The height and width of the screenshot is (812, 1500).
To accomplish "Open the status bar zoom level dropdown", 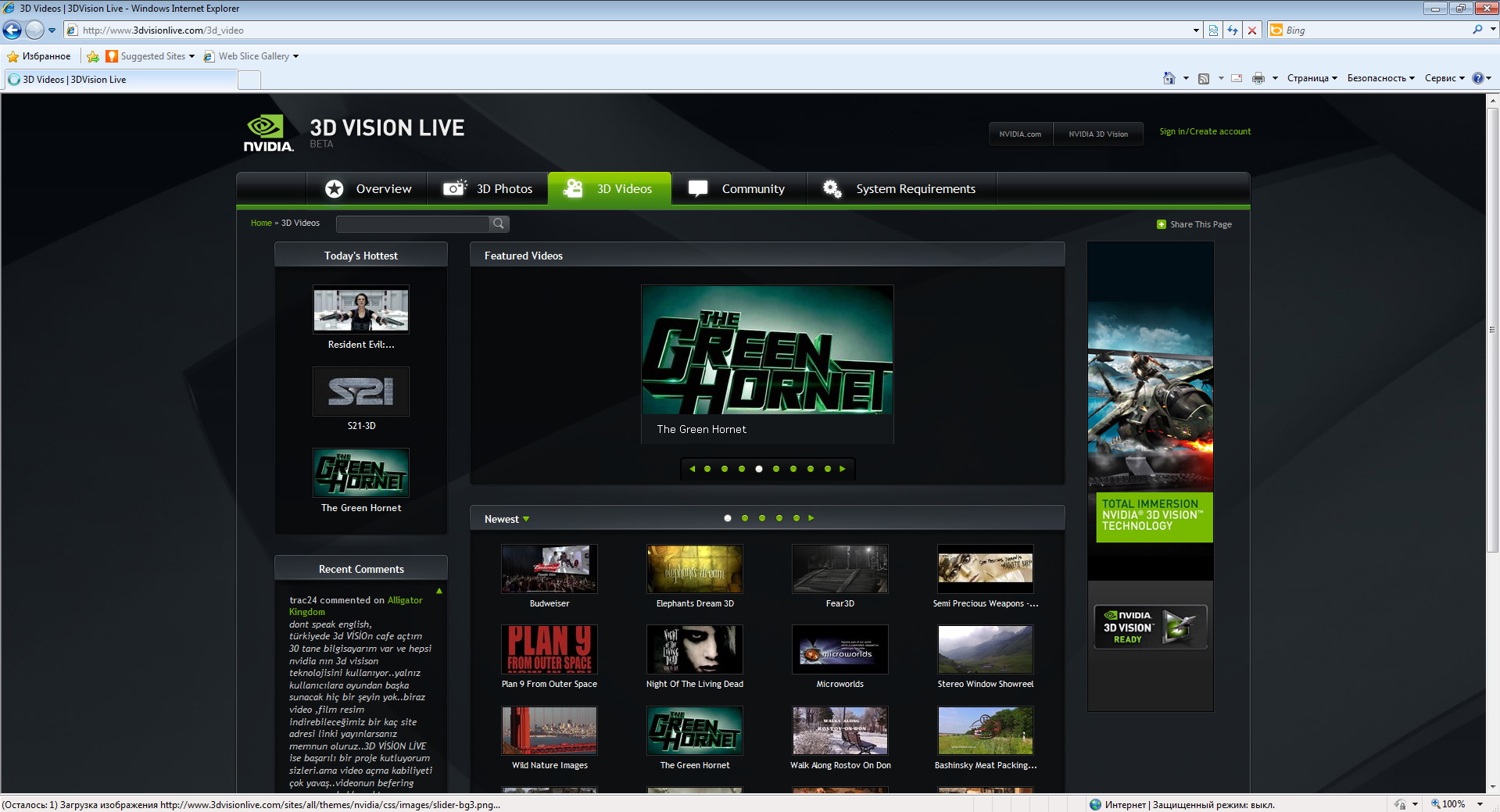I will pos(1480,804).
